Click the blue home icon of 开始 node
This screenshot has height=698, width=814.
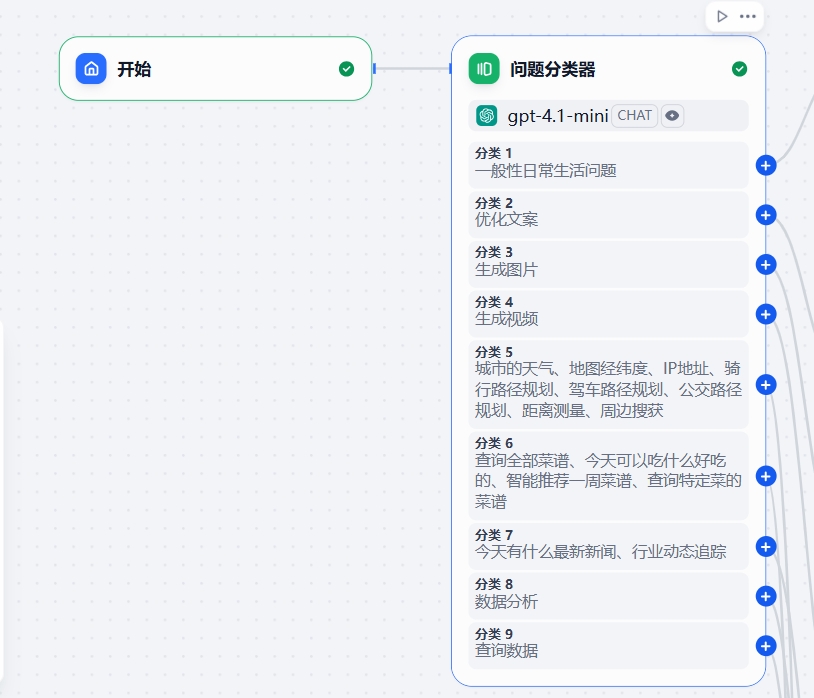(91, 69)
